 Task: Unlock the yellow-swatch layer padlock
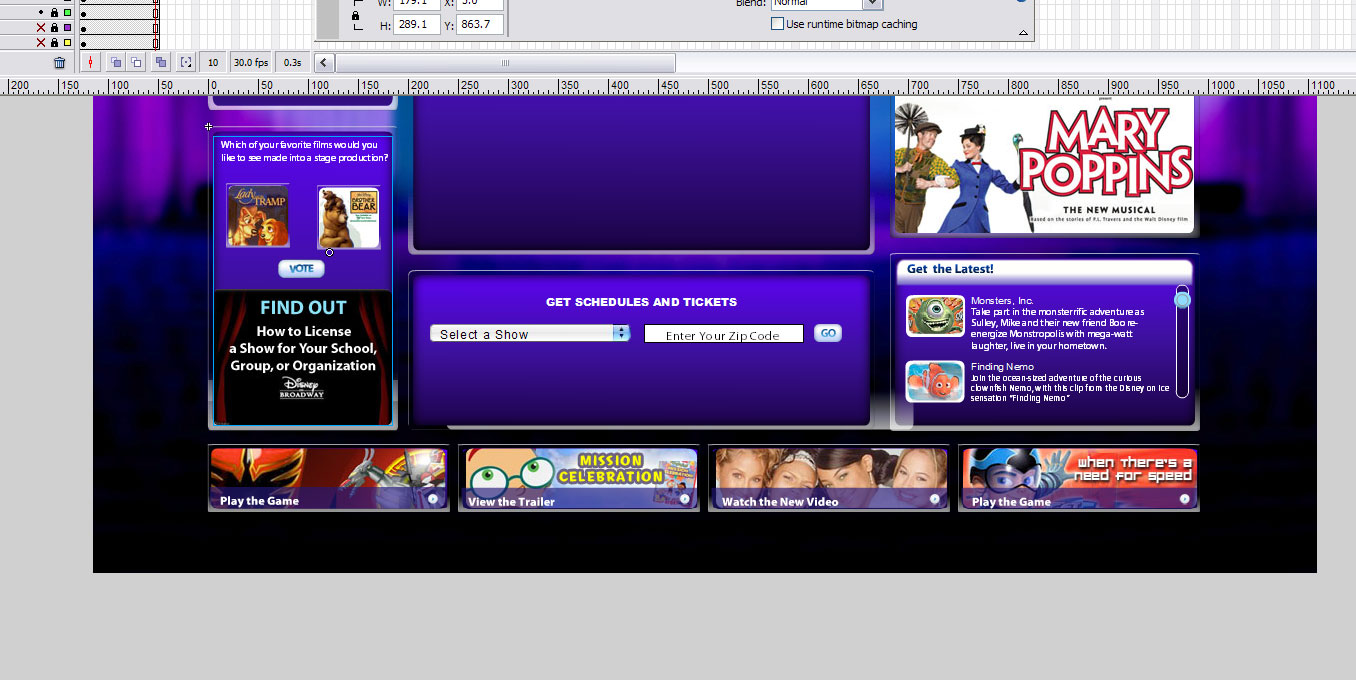pos(55,43)
